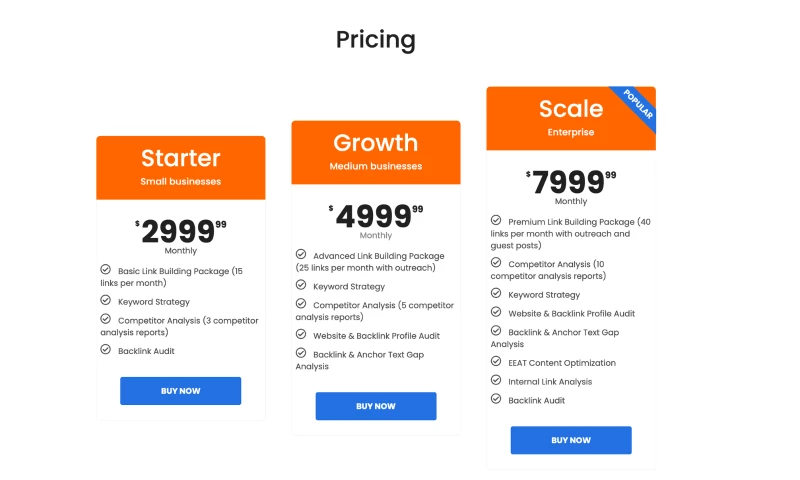Screen dimensions: 800x480
Task: Click the $7999.99 Scale price
Action: coord(570,182)
